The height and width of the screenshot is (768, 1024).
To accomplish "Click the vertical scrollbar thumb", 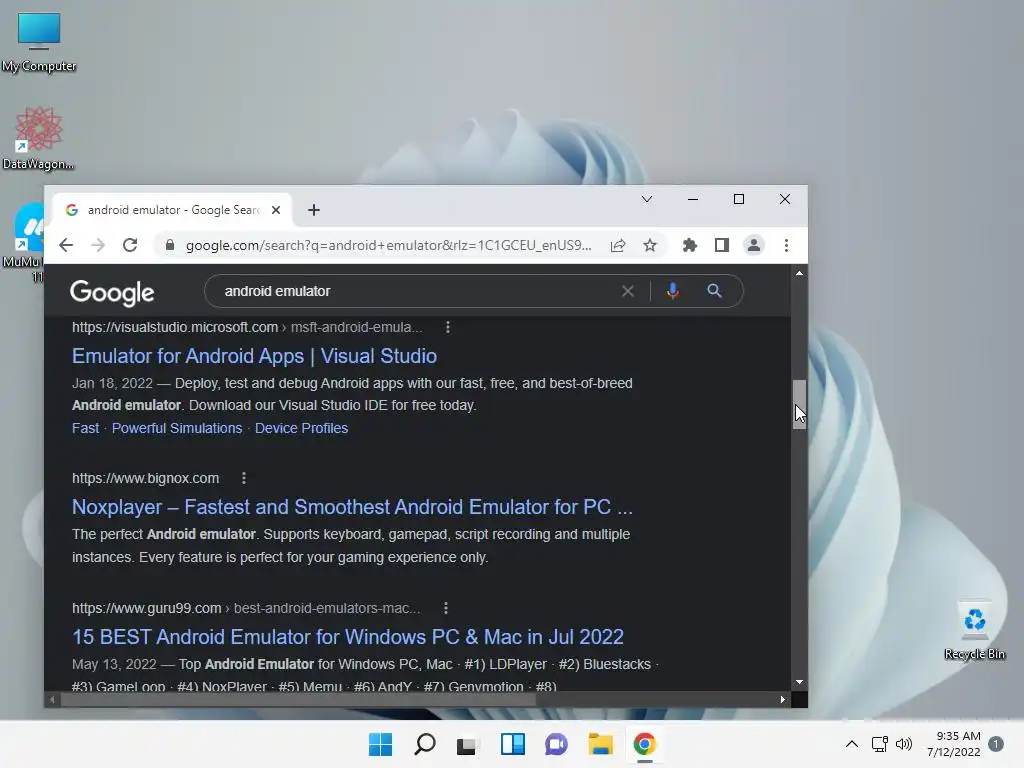I will pyautogui.click(x=799, y=404).
